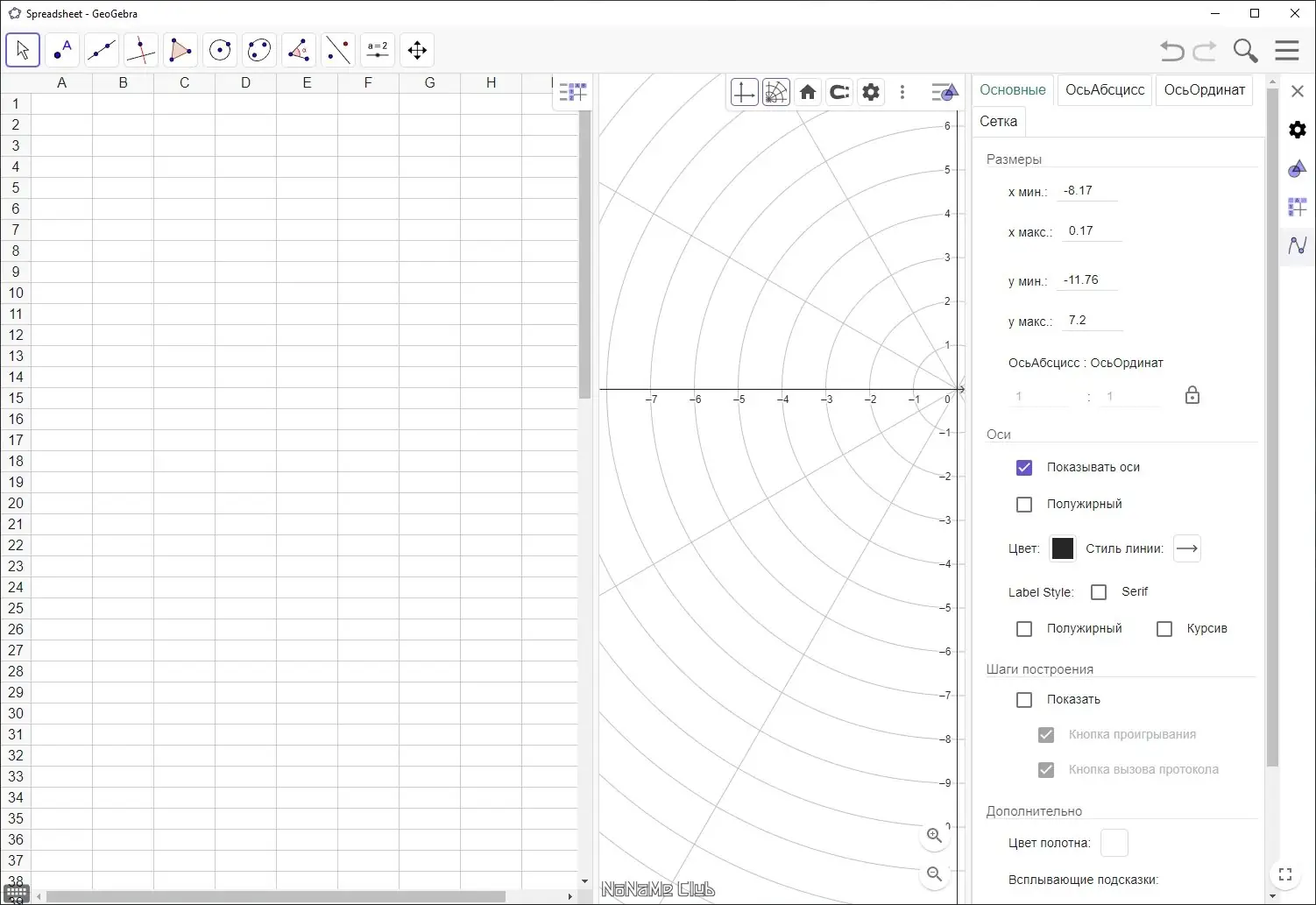Click the Move Graphics View tool

417,50
